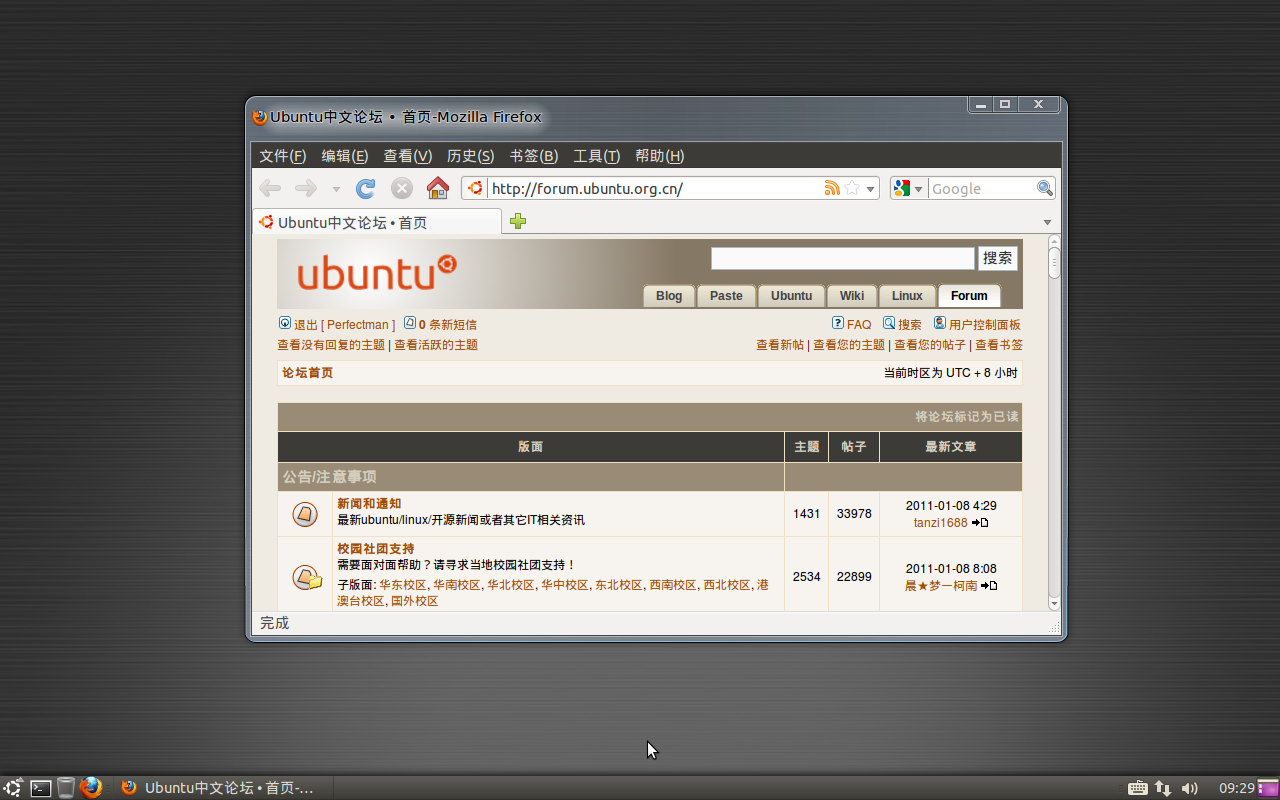
Task: Click the 论坛首页 breadcrumb link
Action: click(x=307, y=373)
